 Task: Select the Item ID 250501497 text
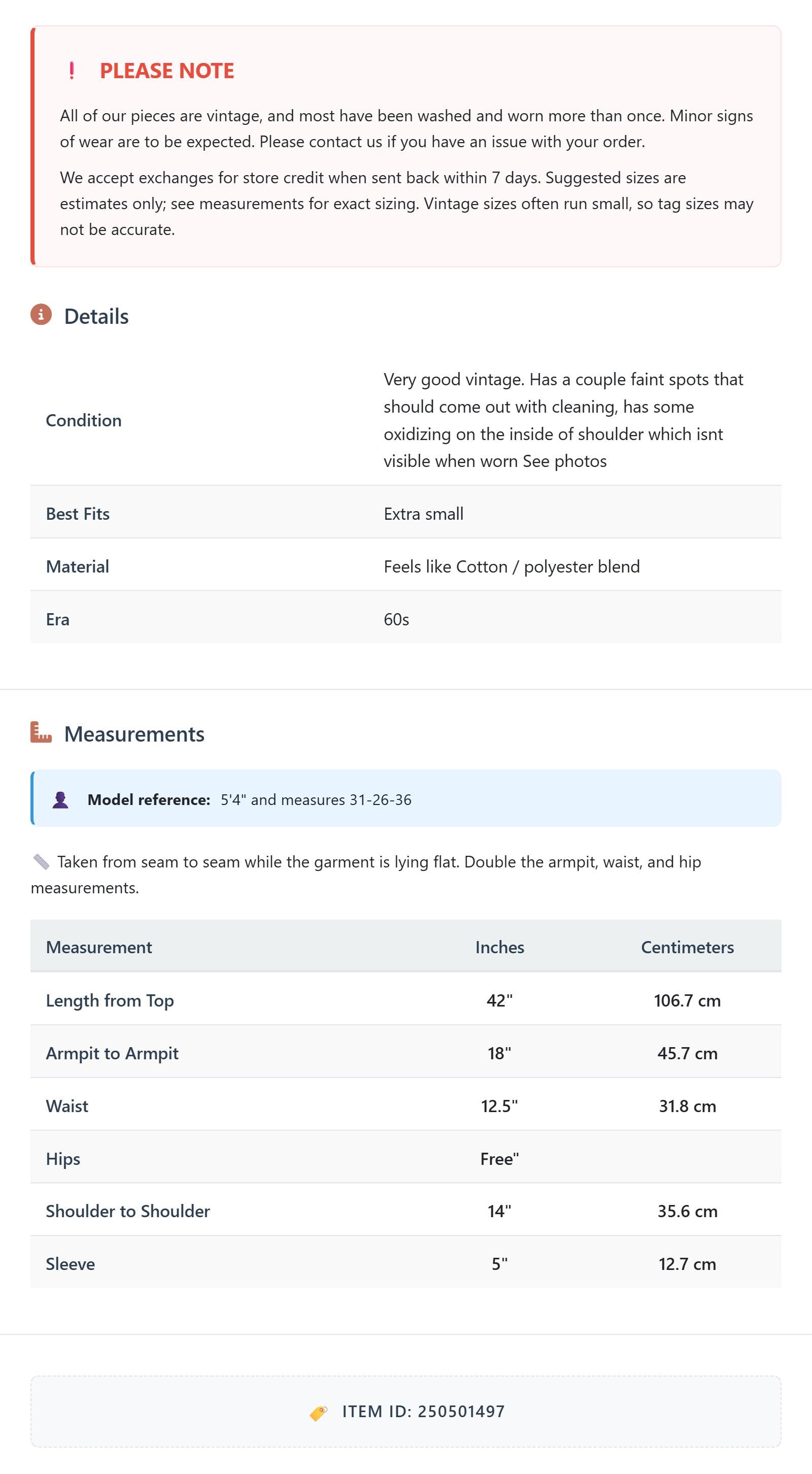pos(423,1412)
